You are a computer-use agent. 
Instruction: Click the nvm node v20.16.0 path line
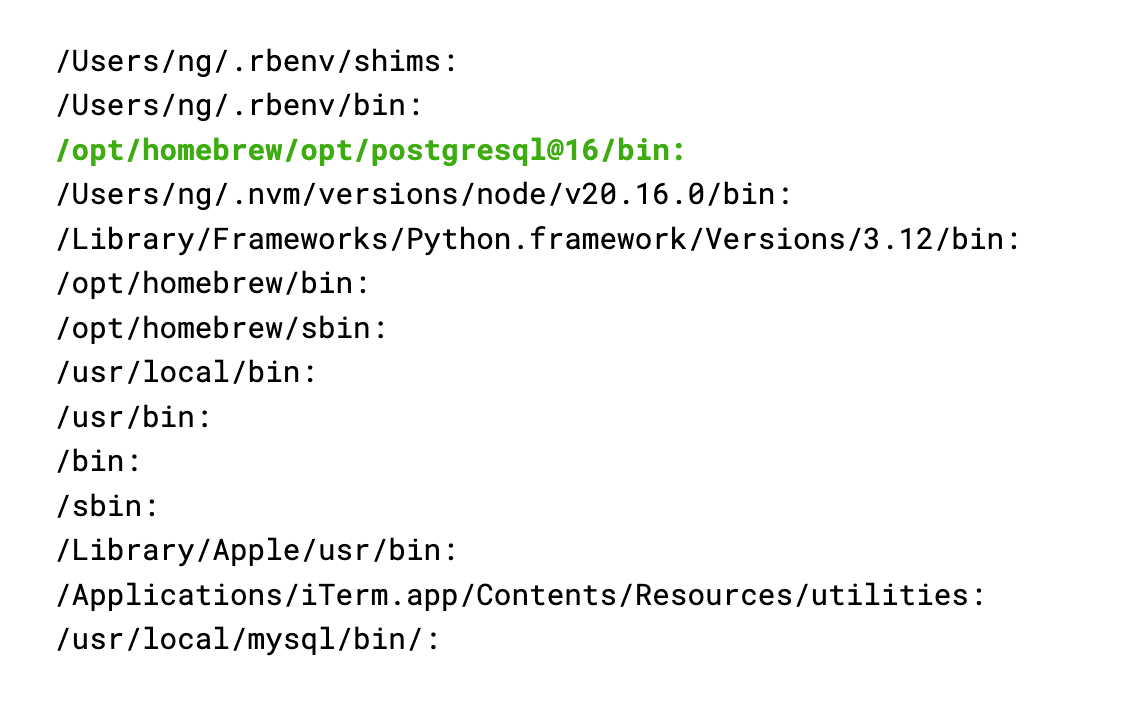(424, 195)
